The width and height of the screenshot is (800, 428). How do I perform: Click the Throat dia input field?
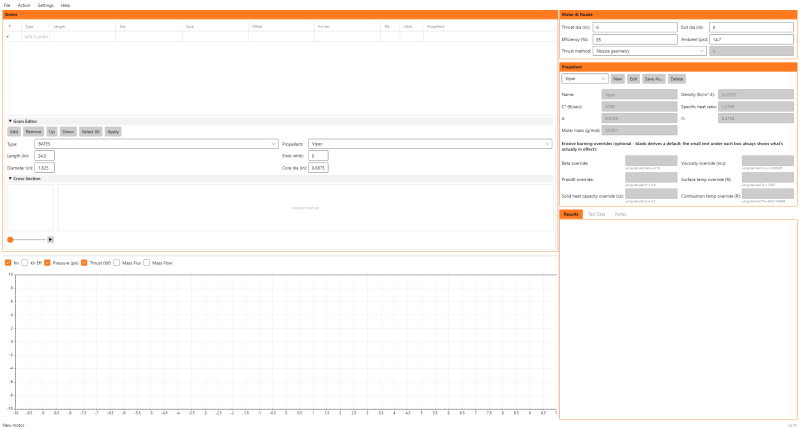(635, 27)
